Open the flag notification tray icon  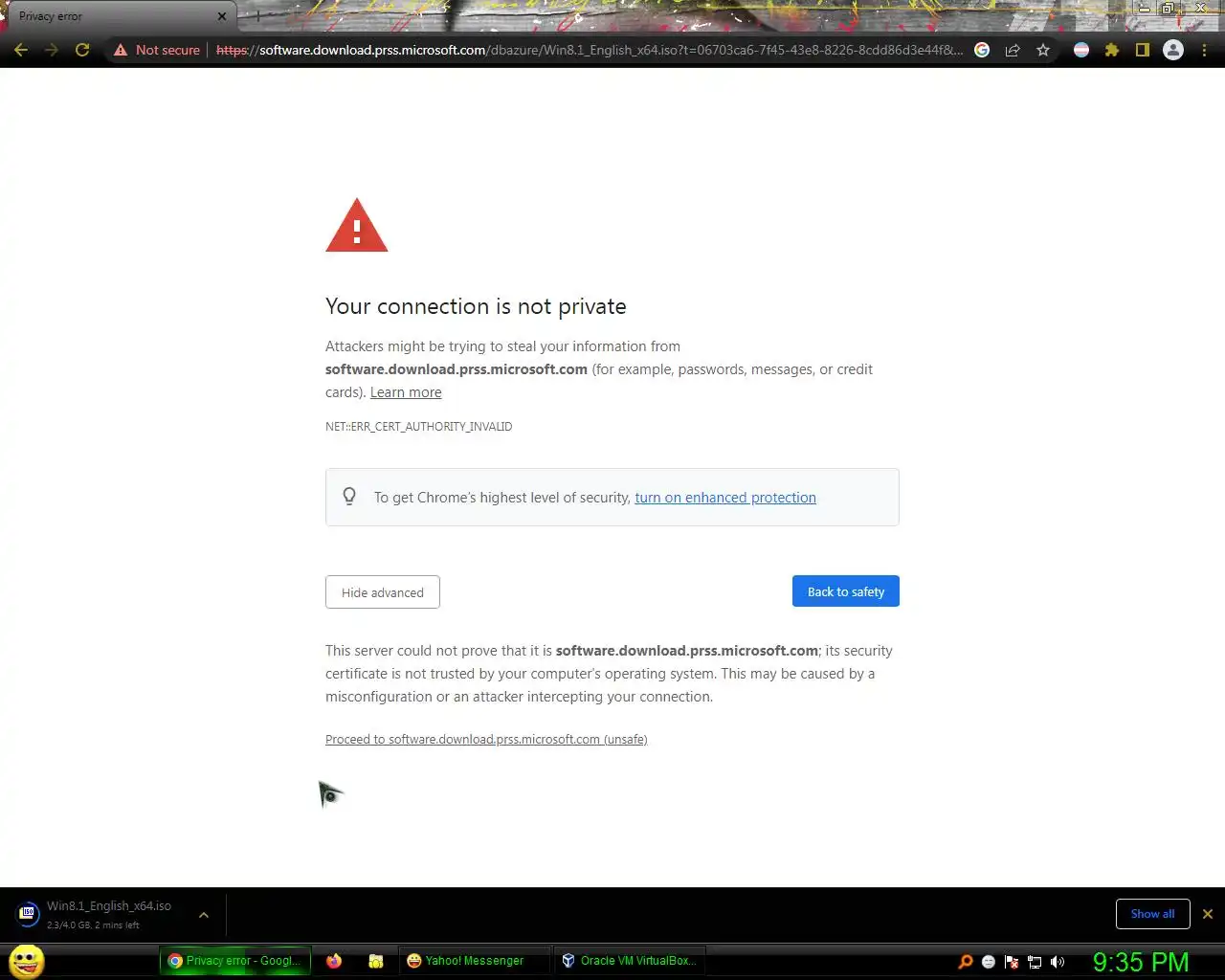click(1012, 962)
